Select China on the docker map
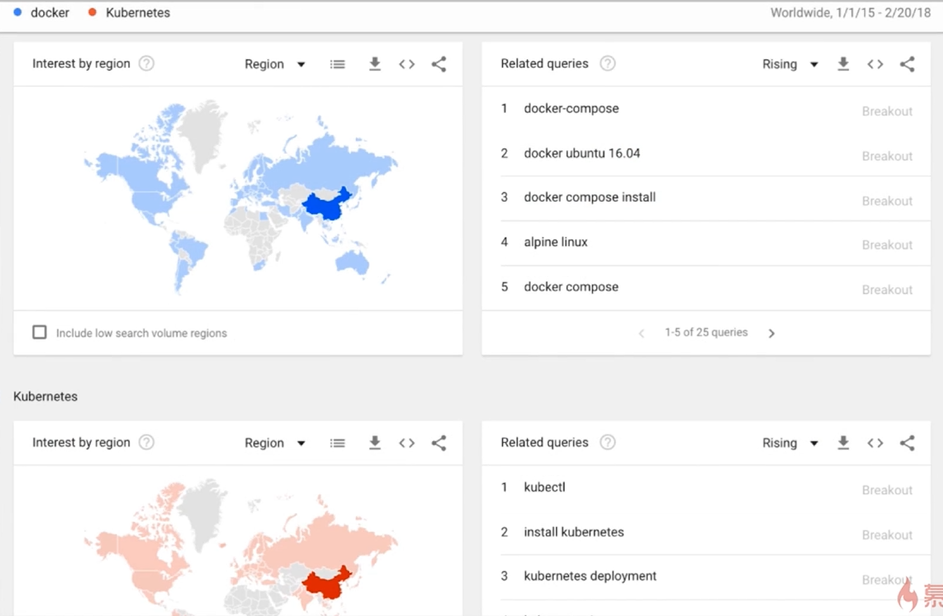This screenshot has height=616, width=943. click(x=327, y=206)
